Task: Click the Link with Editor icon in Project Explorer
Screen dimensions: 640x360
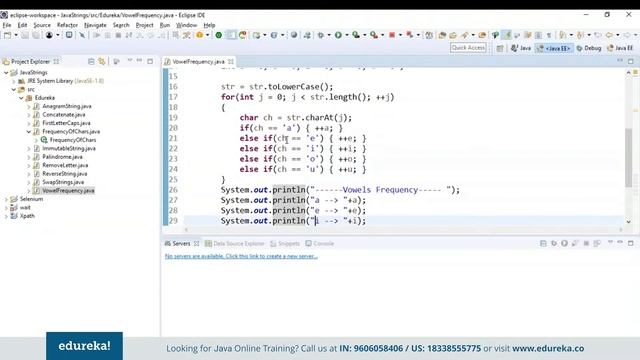Action: [102, 62]
